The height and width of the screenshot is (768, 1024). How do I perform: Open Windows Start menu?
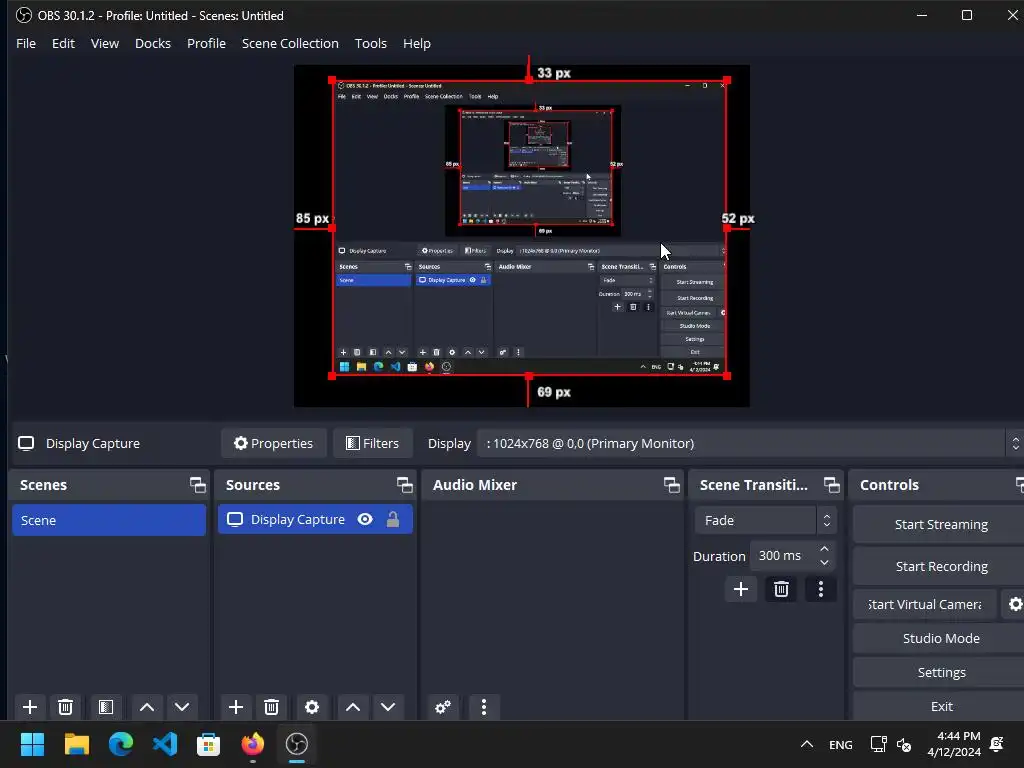[x=32, y=744]
